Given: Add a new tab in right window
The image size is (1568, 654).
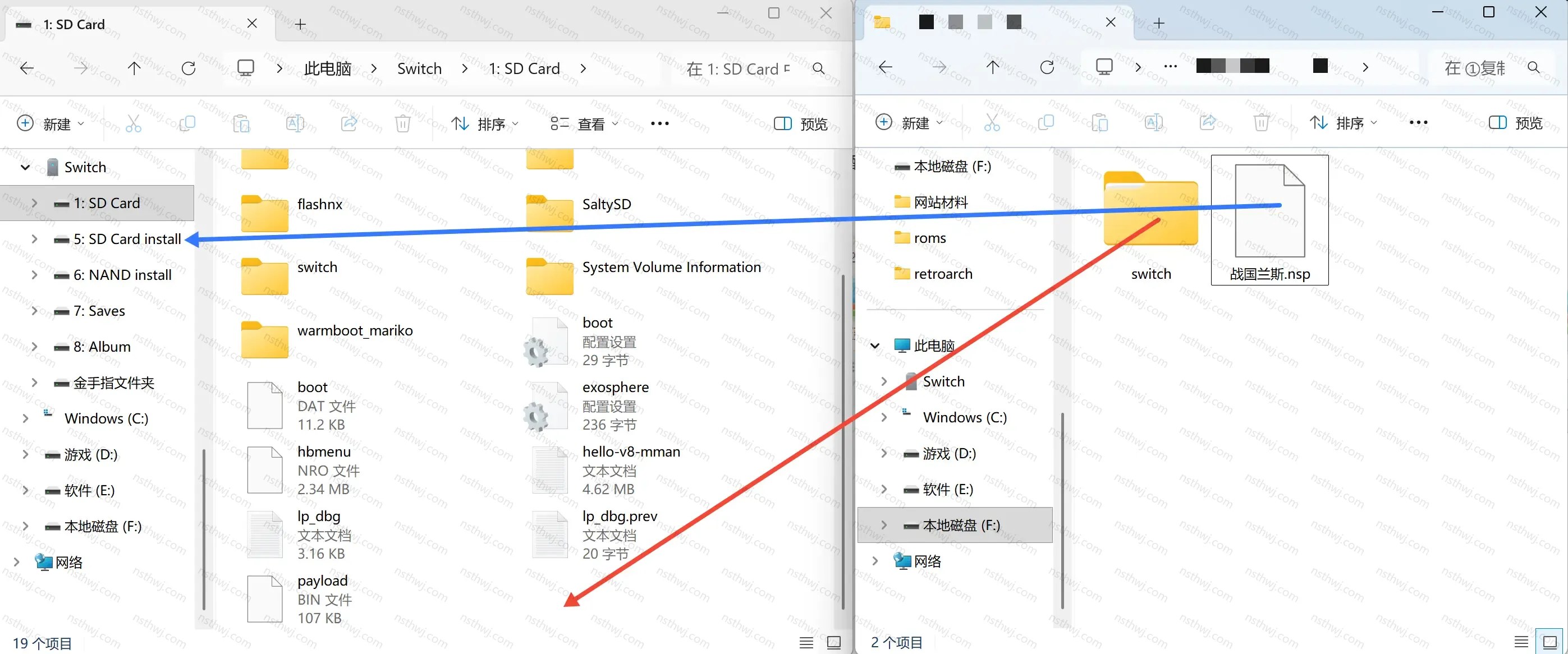Looking at the screenshot, I should [1159, 23].
